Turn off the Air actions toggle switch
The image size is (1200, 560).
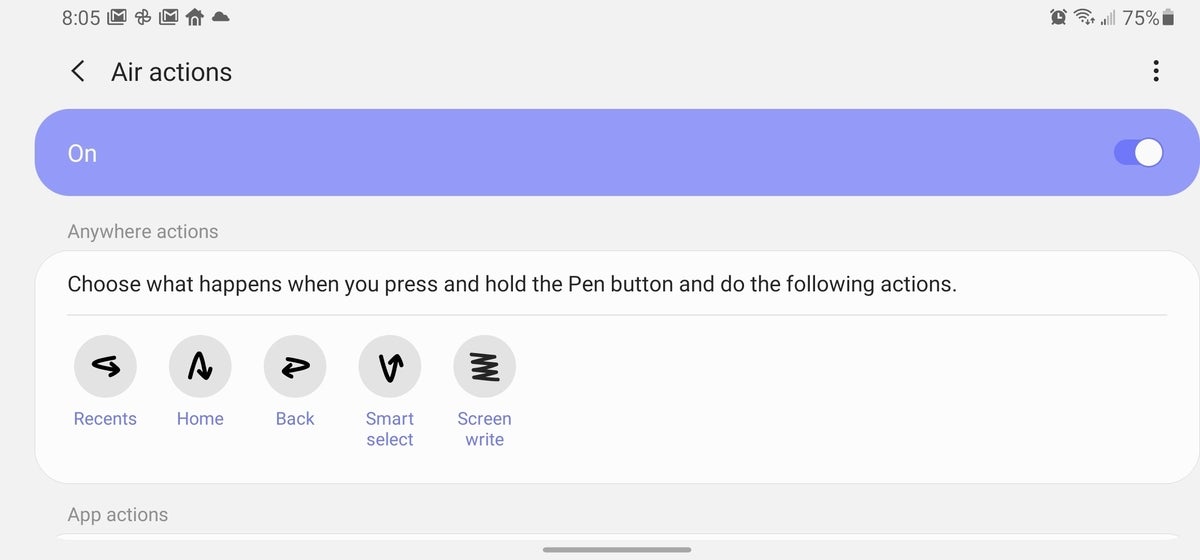click(1138, 152)
